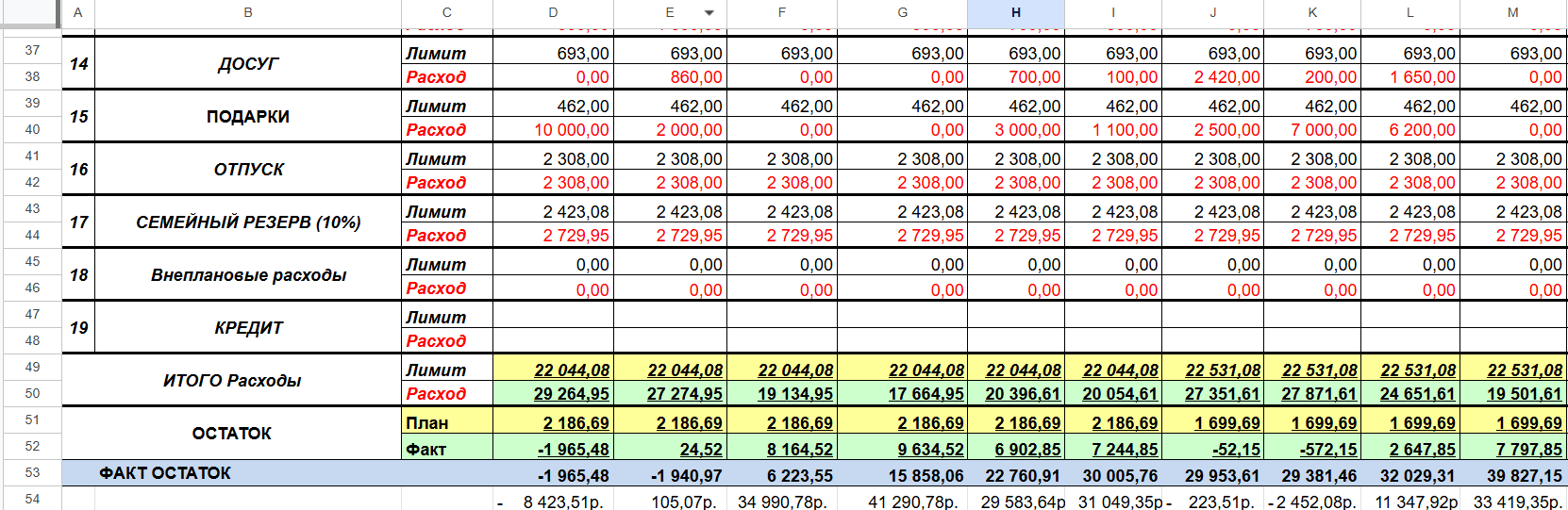Select the yellow План label cell
The width and height of the screenshot is (1568, 510).
(446, 423)
